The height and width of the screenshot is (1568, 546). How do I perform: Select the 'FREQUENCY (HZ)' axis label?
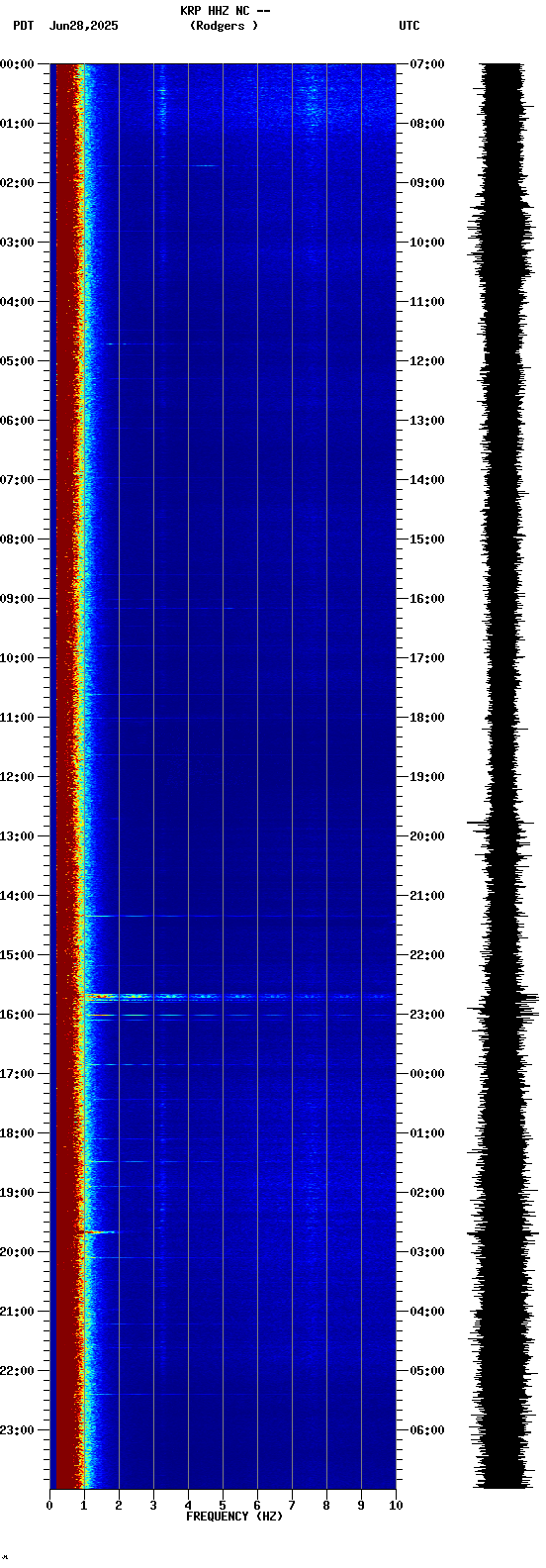pyautogui.click(x=234, y=1517)
